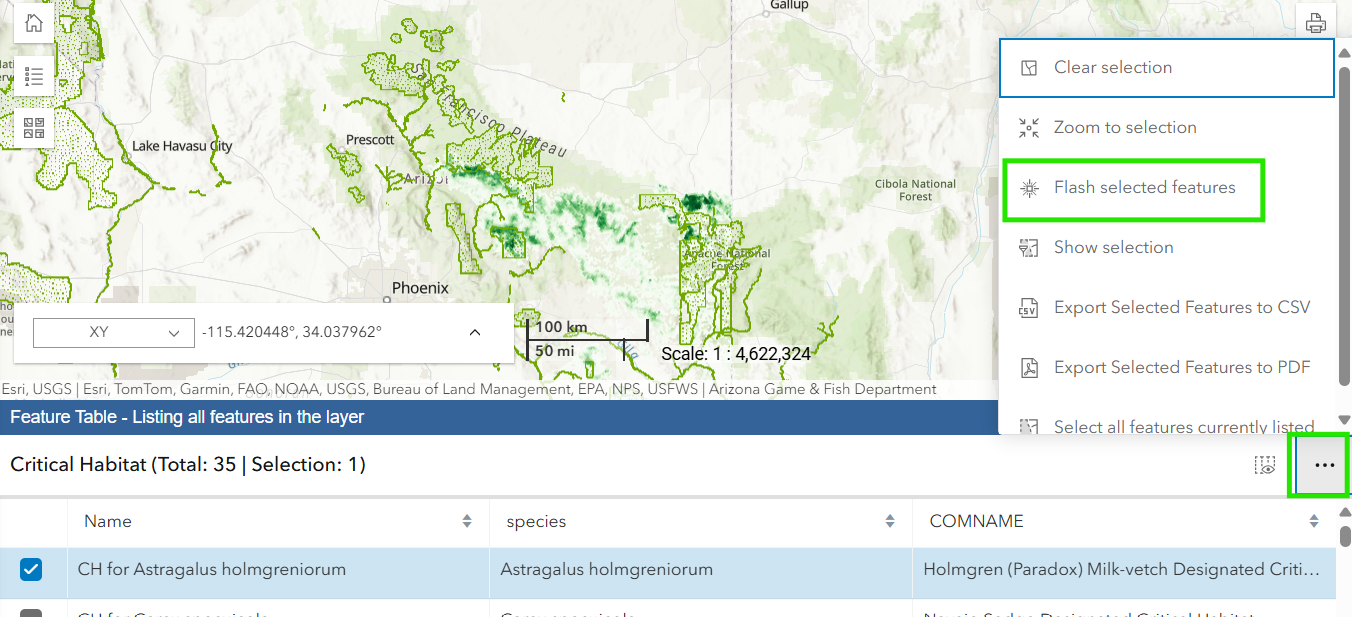Click the Clear selection icon
The image size is (1352, 617).
tap(1029, 68)
